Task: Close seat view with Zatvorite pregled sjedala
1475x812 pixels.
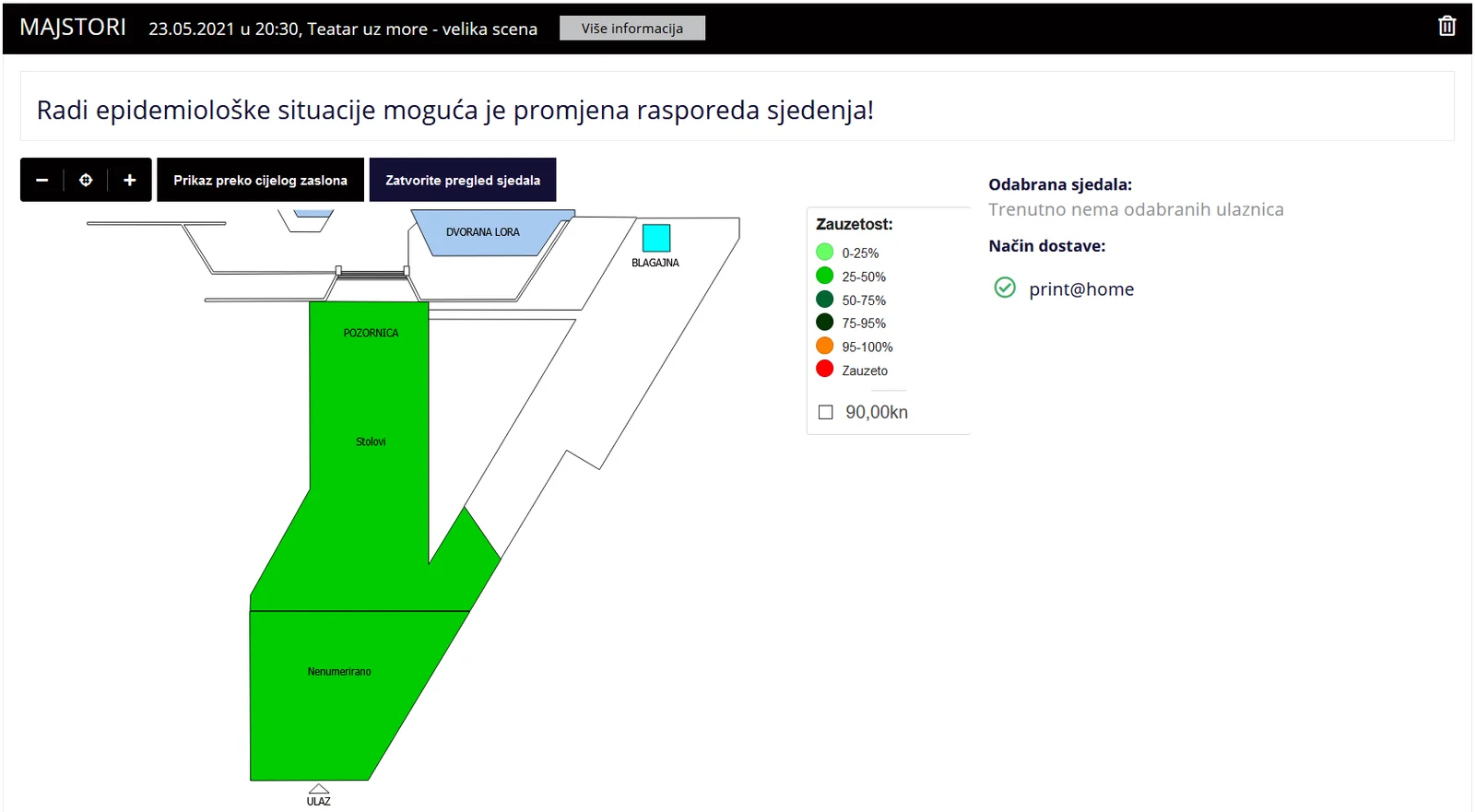Action: point(463,181)
